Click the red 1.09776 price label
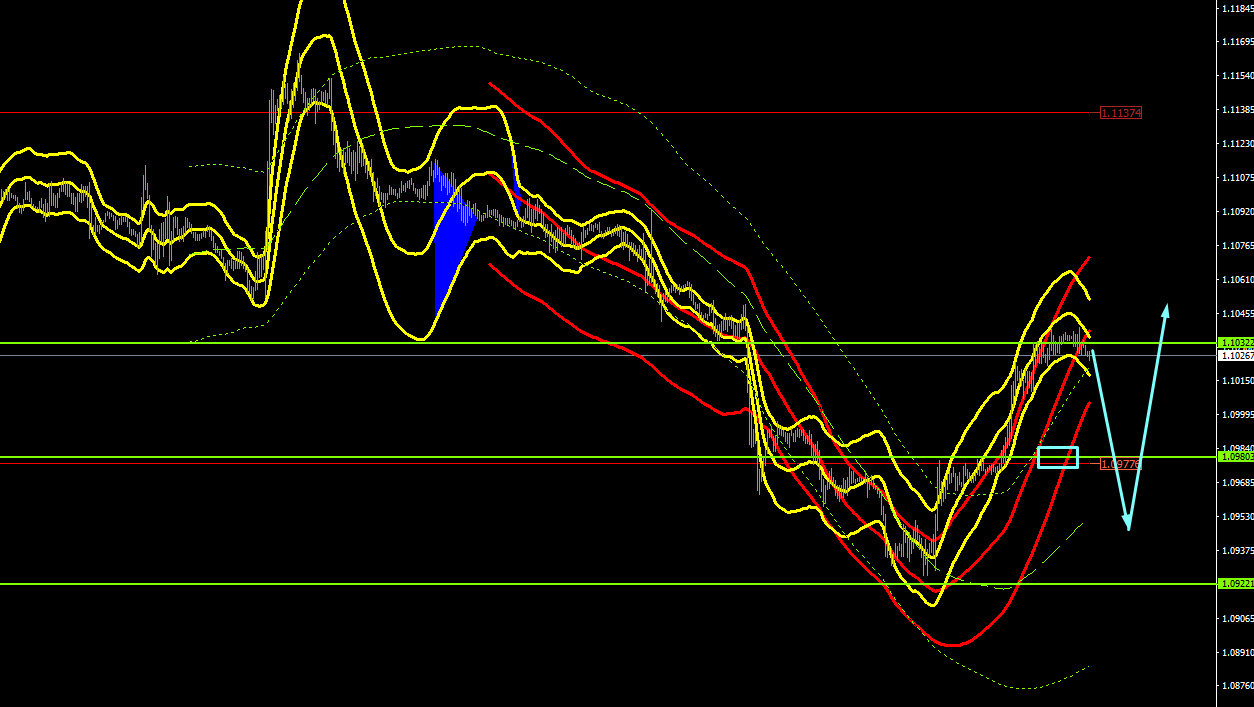 pos(1120,464)
